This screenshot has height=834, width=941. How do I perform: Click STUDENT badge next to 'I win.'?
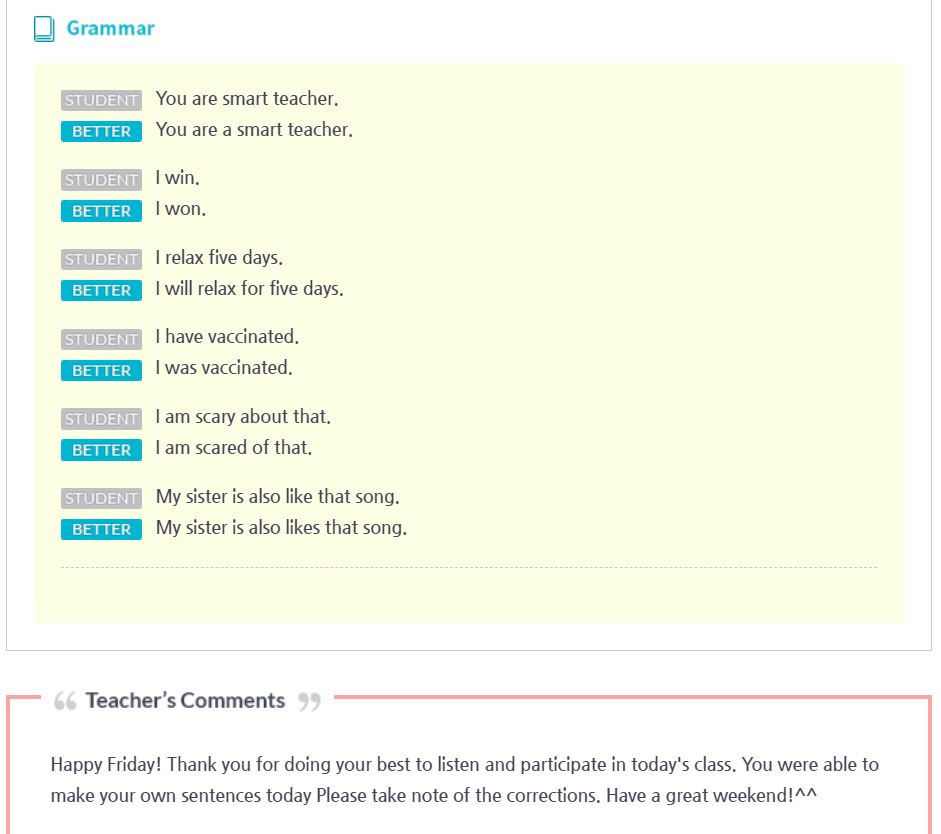click(101, 180)
